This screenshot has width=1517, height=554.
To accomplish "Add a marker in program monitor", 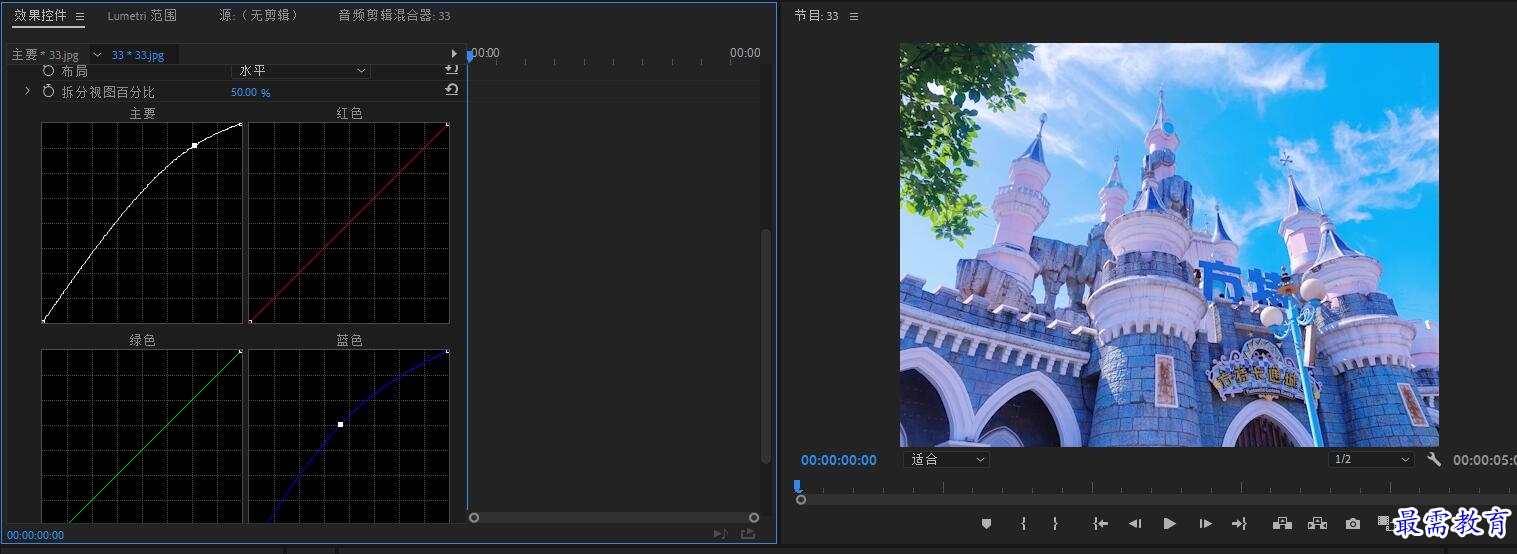I will coord(986,523).
